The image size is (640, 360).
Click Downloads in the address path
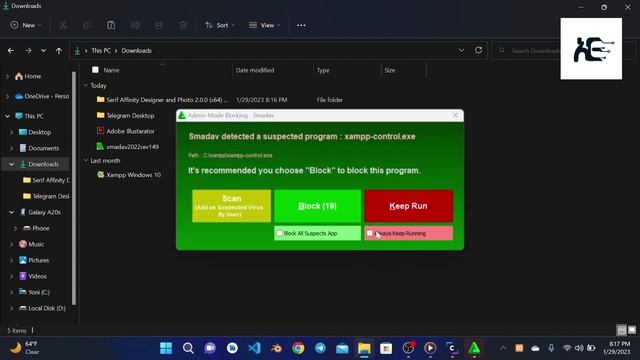(136, 51)
